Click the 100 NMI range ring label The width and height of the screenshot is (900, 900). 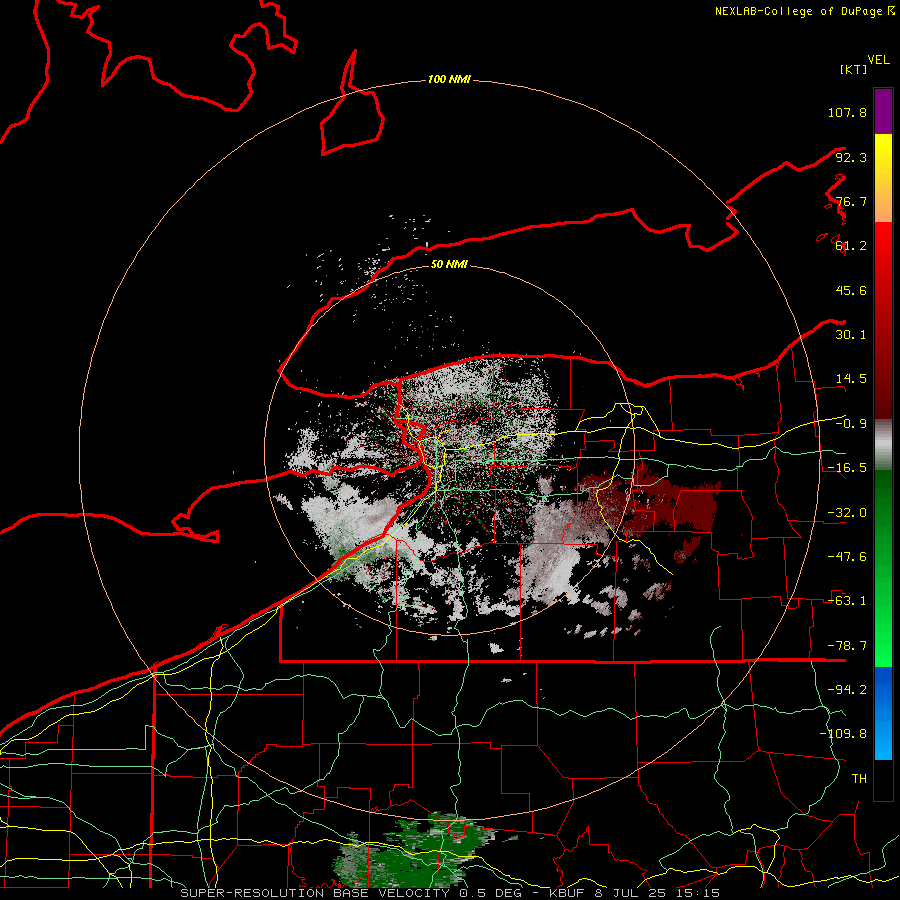(449, 79)
